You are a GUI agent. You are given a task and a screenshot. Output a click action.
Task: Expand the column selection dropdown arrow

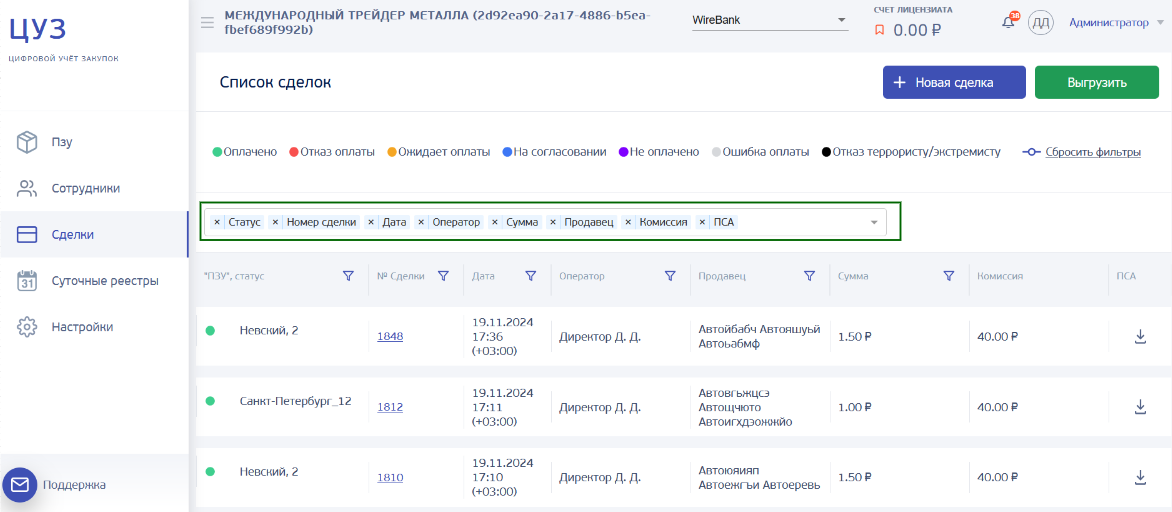(x=874, y=222)
